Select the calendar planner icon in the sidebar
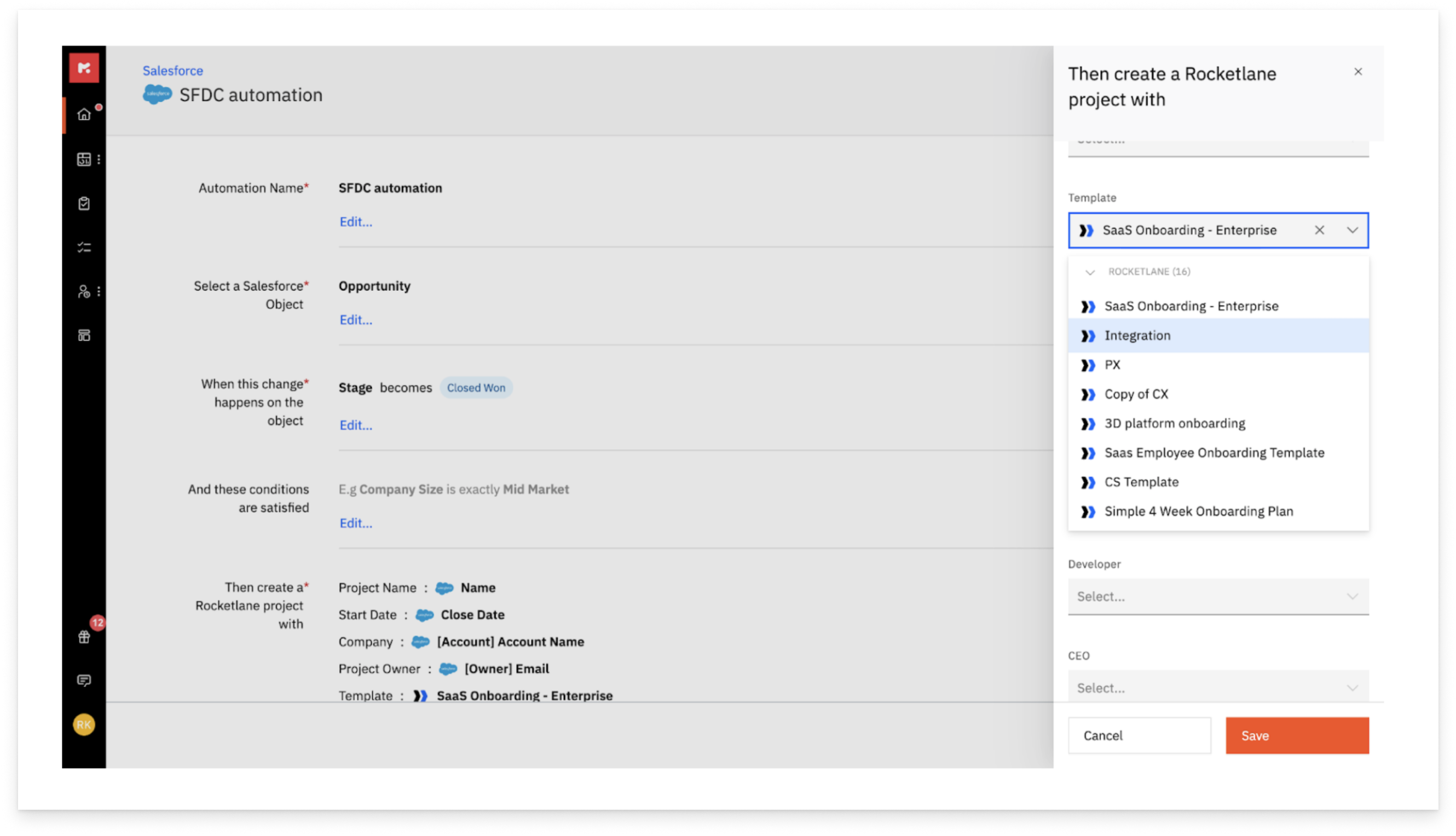Viewport: 1456px width, 836px height. click(x=84, y=160)
